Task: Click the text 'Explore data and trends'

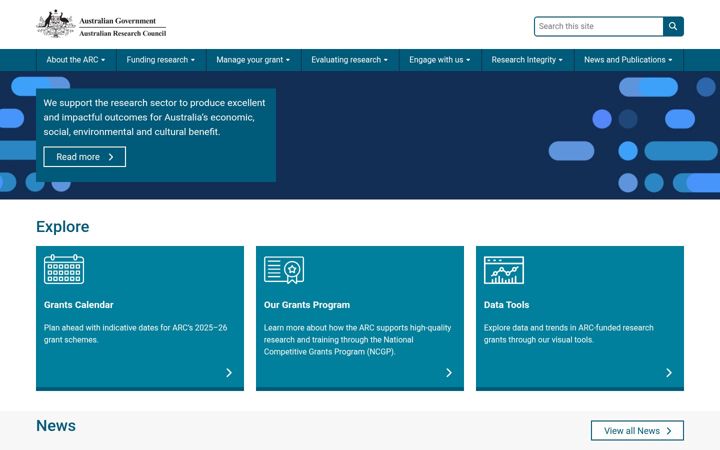Action: (x=568, y=334)
